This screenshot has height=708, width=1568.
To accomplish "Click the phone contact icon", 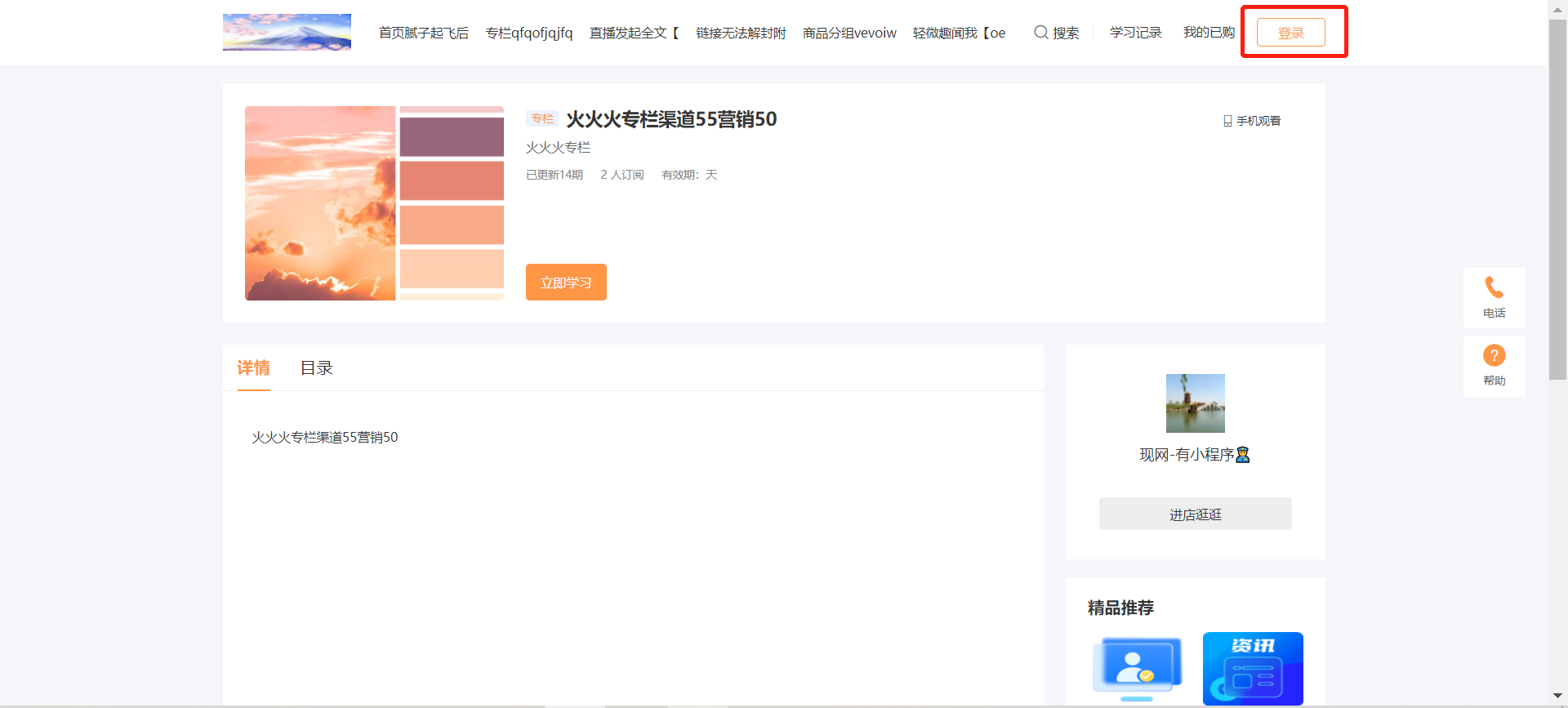I will pos(1494,288).
